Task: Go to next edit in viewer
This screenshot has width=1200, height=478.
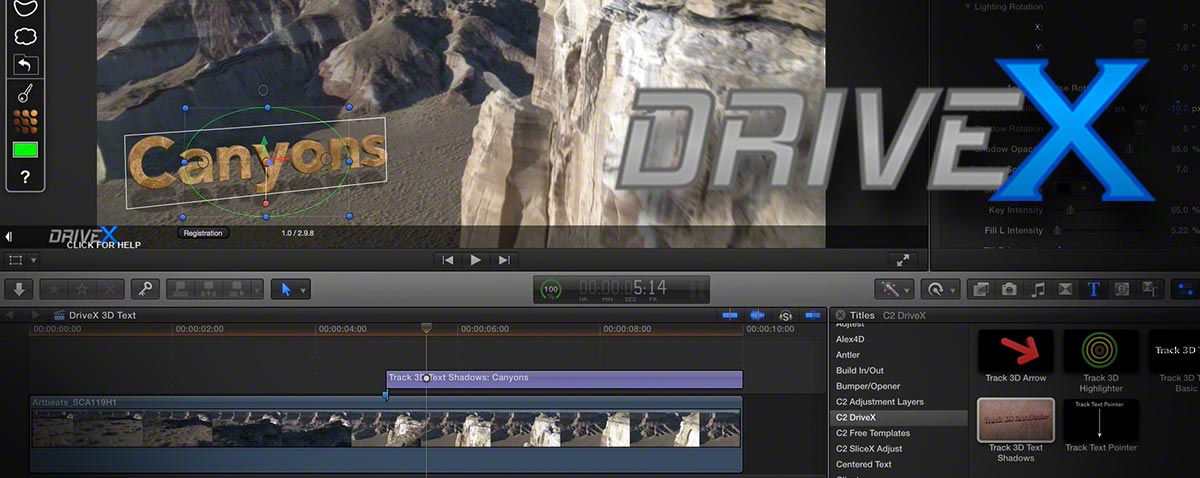Action: pos(504,260)
